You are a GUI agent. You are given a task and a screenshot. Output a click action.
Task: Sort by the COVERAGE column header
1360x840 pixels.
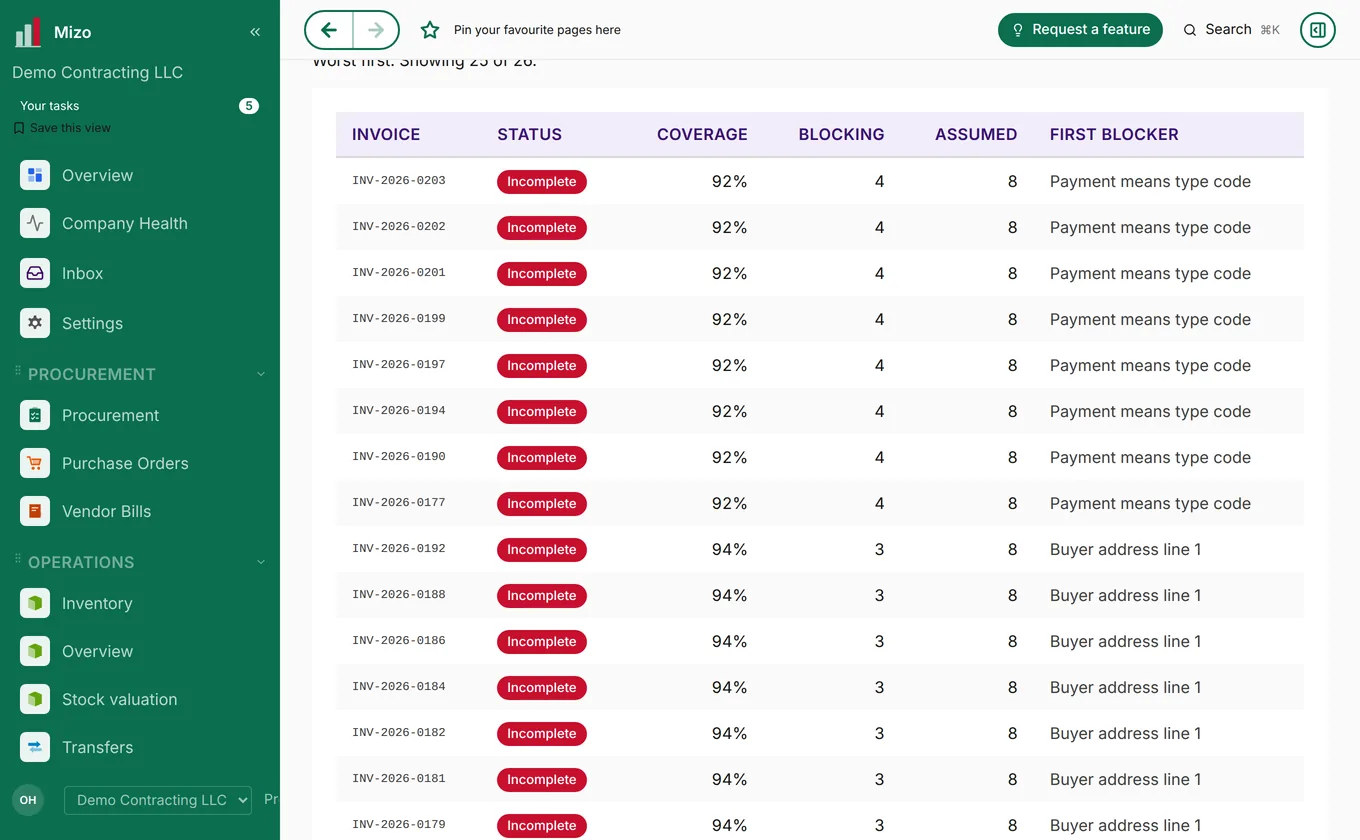click(702, 134)
